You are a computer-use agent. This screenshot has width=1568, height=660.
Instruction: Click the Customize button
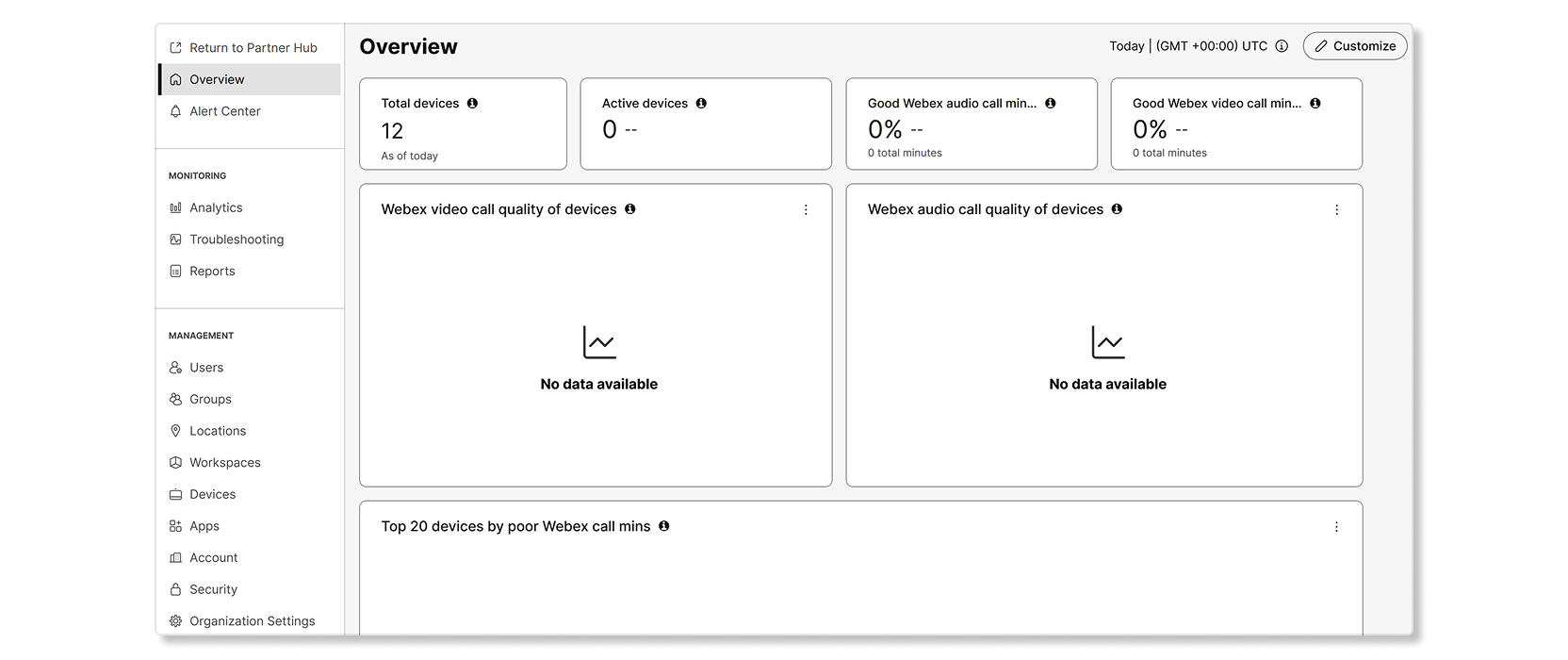pyautogui.click(x=1355, y=46)
